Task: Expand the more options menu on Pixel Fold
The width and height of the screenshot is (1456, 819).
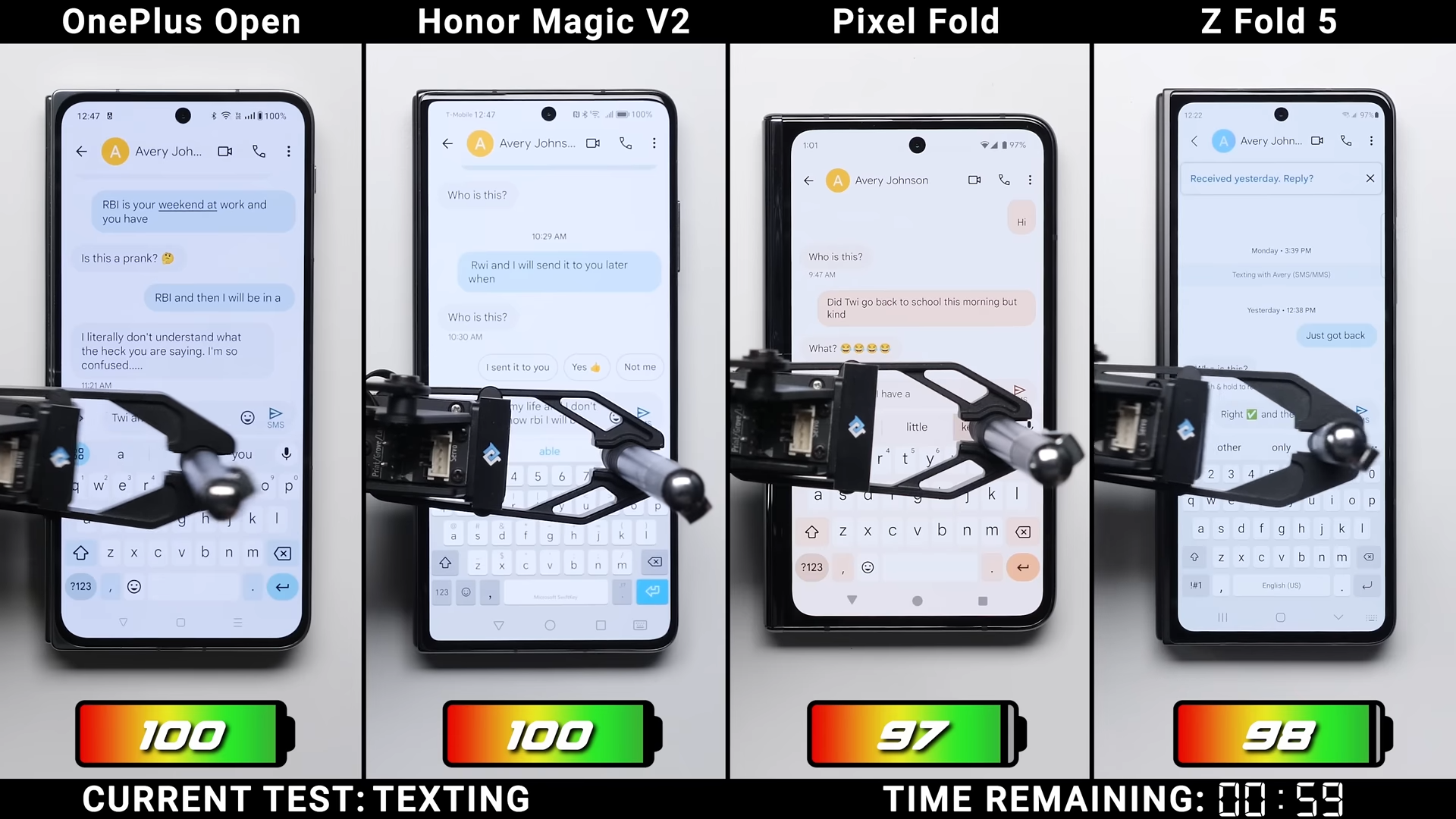Action: point(1030,180)
